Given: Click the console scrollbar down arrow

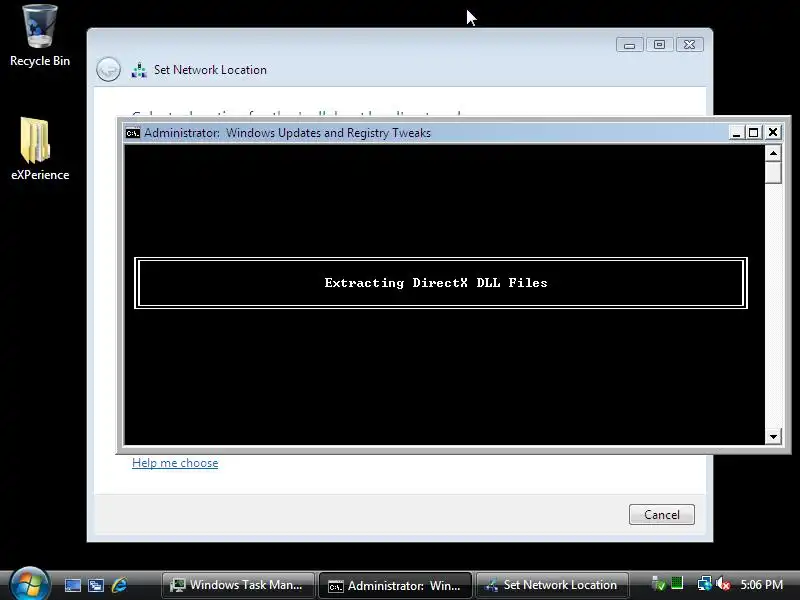Looking at the screenshot, I should pos(773,436).
